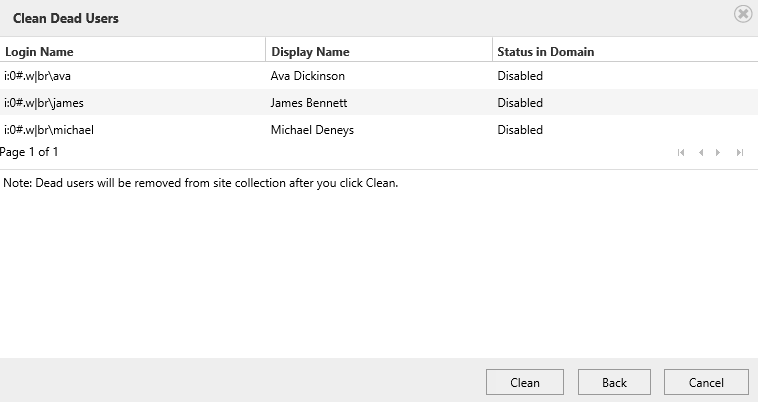Sort by the Login Name column header

(x=39, y=52)
